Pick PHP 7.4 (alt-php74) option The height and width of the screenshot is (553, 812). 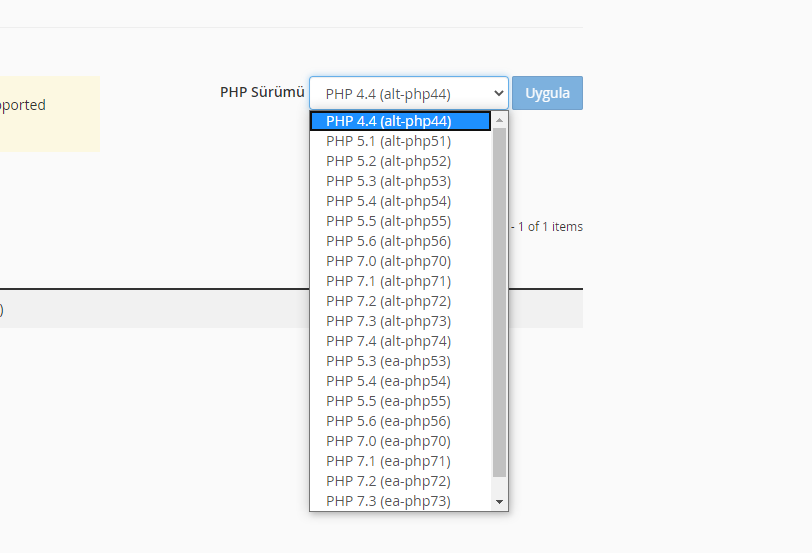[x=400, y=341]
